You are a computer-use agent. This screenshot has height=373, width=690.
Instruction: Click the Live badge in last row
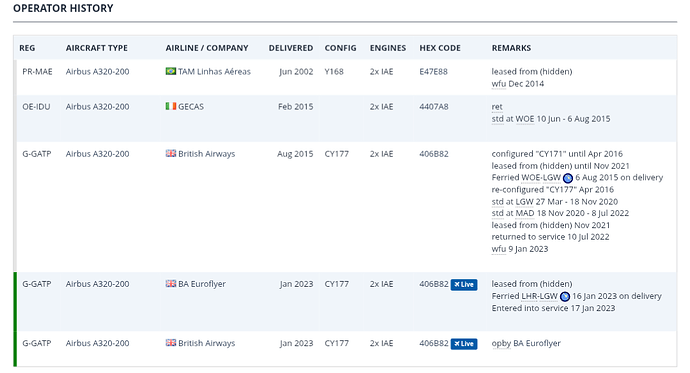pos(464,344)
